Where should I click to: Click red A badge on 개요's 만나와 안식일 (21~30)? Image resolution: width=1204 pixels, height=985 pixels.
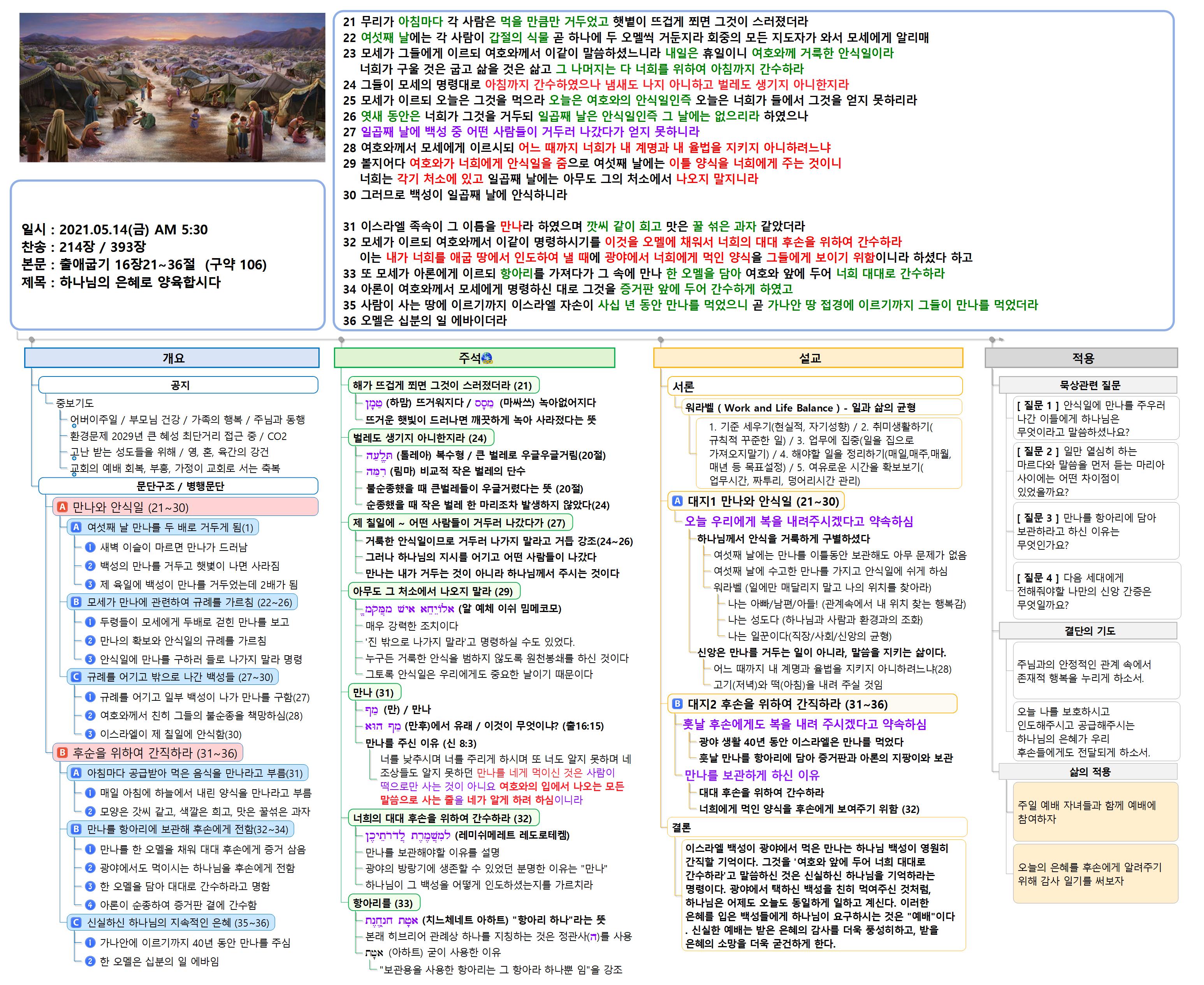tap(62, 507)
